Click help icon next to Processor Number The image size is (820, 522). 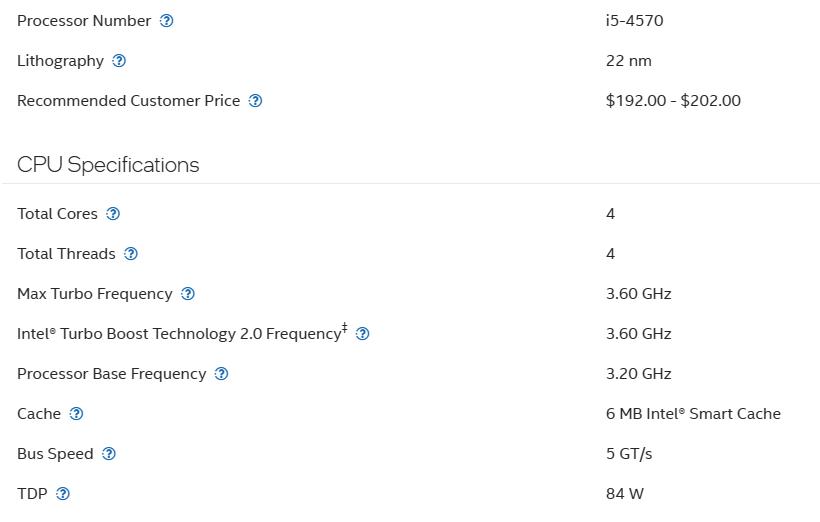167,21
